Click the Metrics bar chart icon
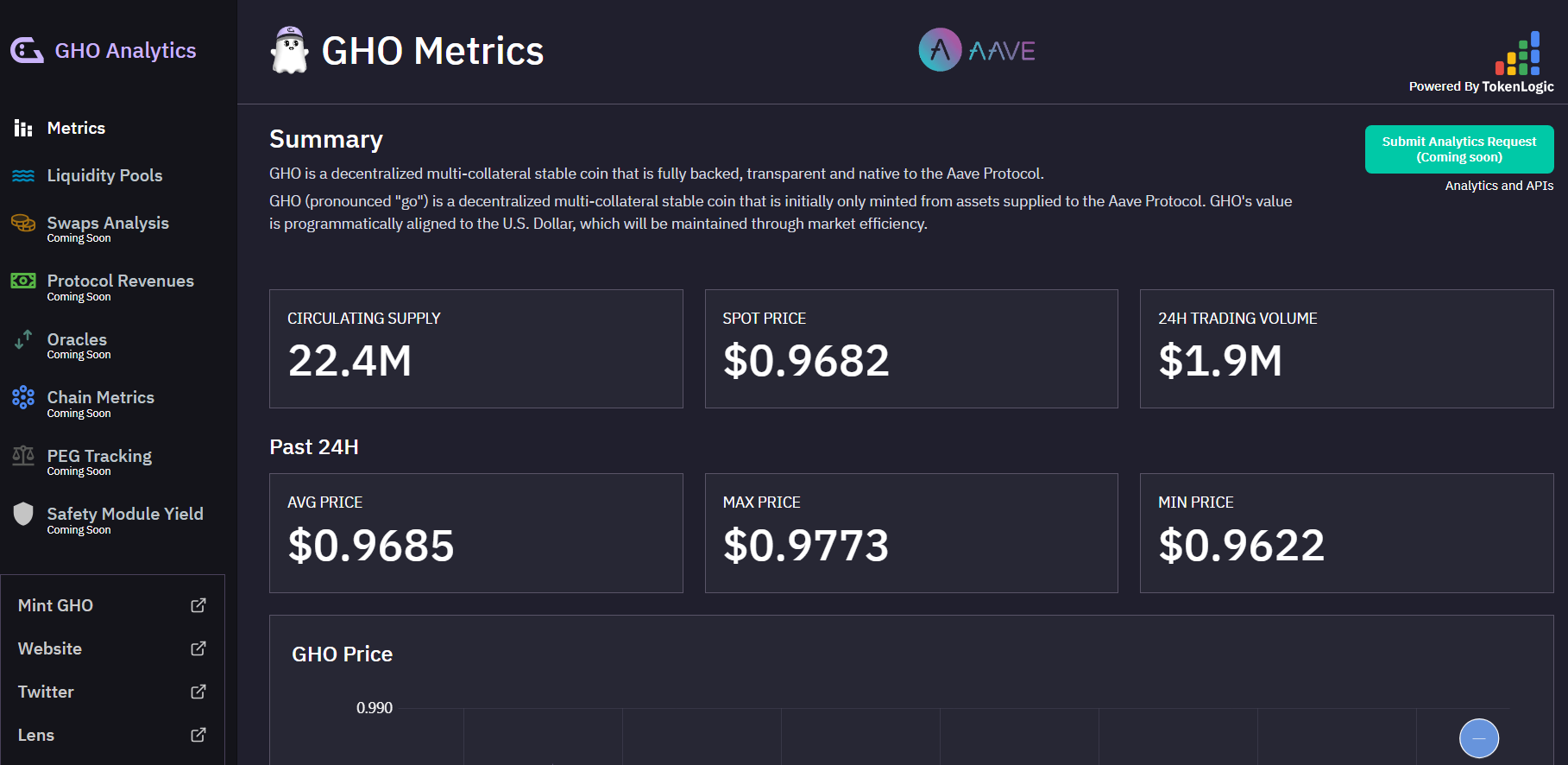 (x=23, y=129)
